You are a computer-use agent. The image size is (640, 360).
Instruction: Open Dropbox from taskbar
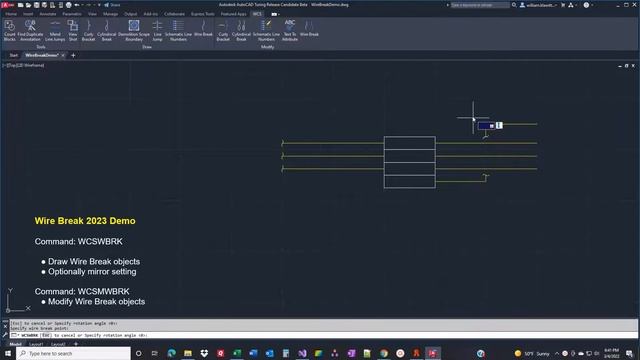[204, 353]
